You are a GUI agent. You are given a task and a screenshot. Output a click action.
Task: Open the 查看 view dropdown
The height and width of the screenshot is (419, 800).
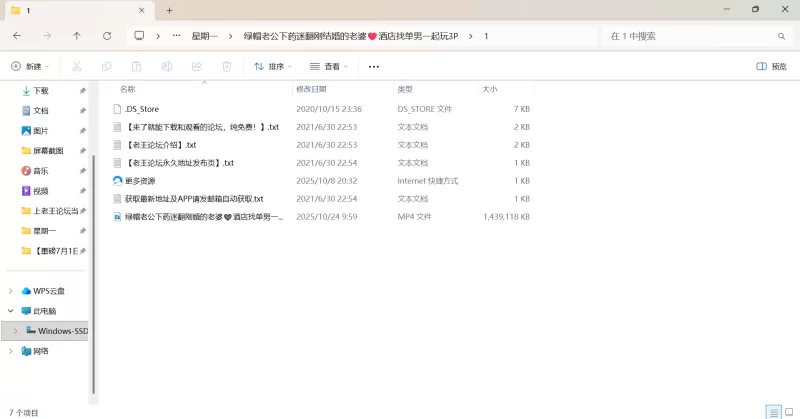[x=328, y=67]
